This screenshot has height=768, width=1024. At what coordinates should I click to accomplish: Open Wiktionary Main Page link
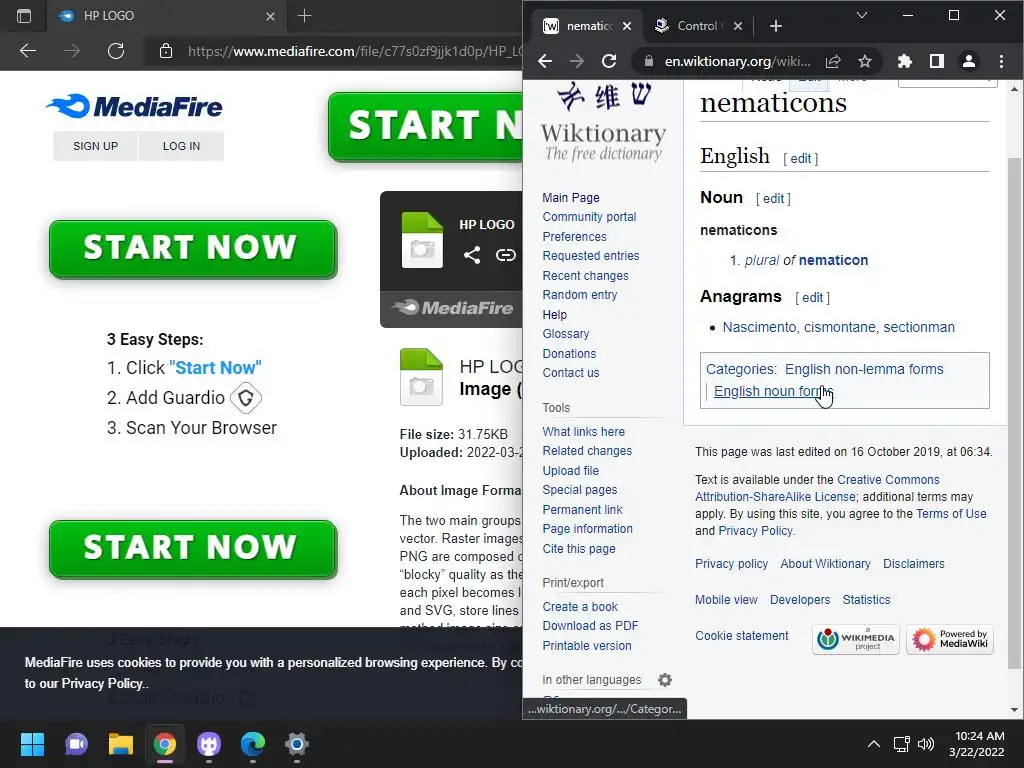[x=571, y=198]
